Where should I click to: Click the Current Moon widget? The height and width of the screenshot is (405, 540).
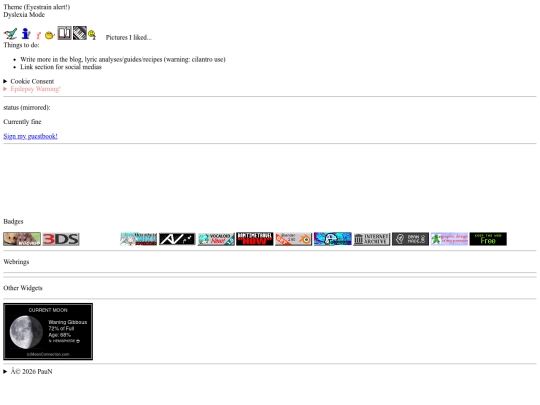tap(48, 332)
